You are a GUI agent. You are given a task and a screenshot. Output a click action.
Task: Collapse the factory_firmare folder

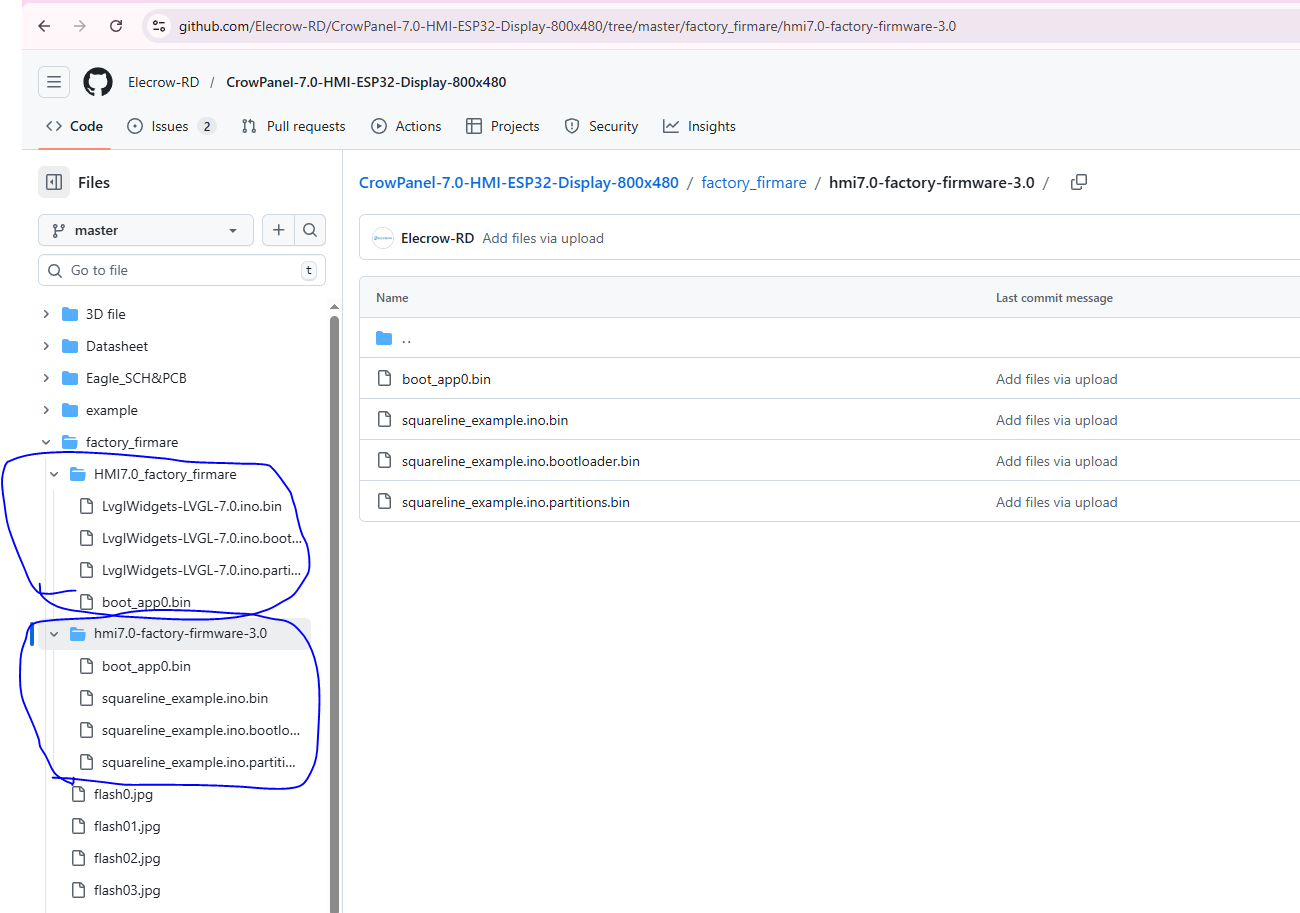[x=46, y=442]
